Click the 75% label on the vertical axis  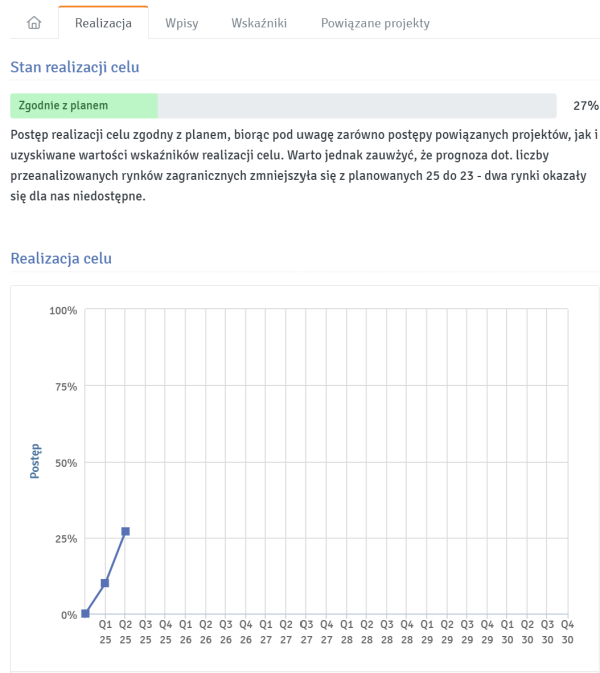(65, 387)
